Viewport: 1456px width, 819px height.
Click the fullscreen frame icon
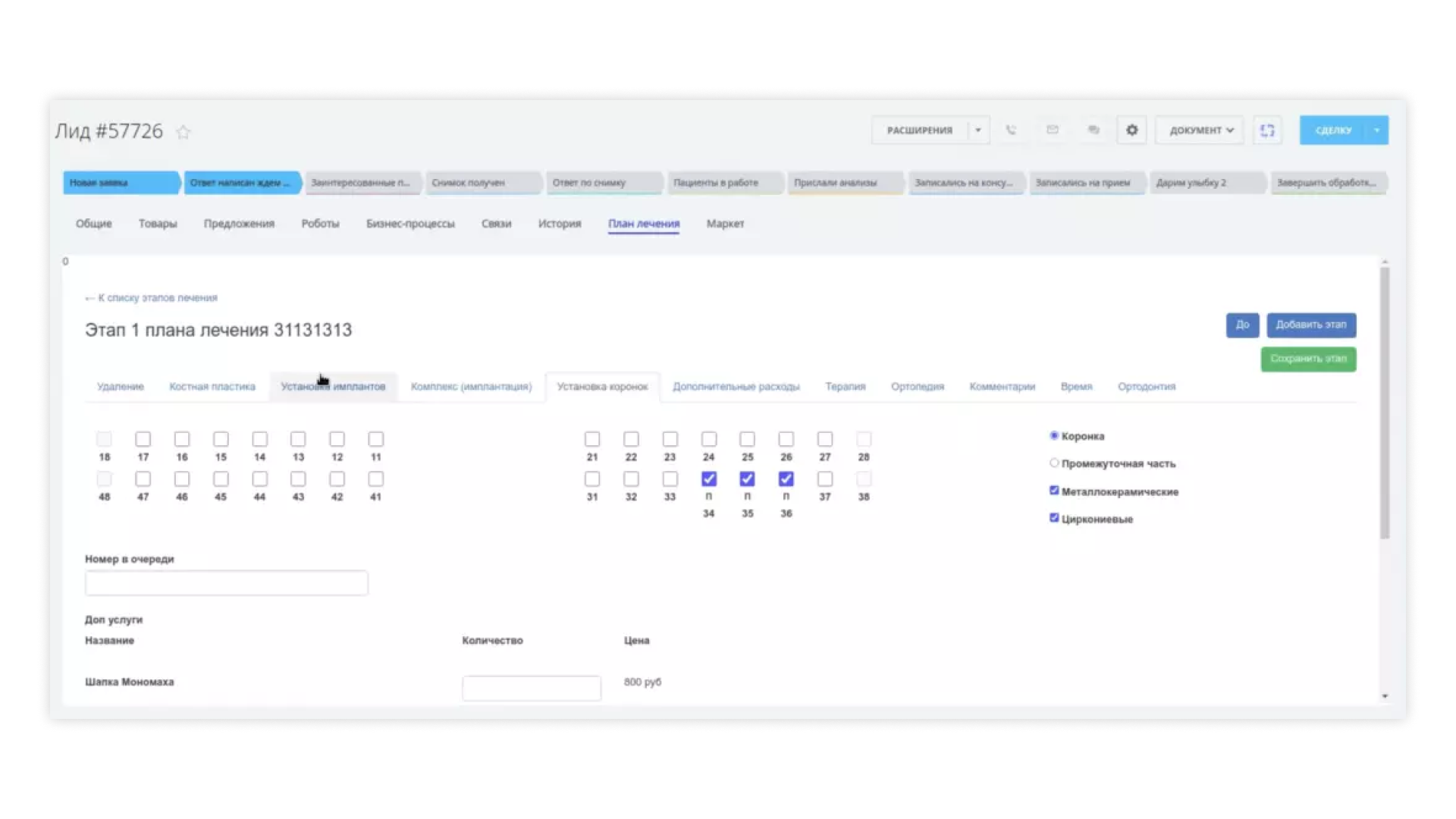pos(1267,130)
